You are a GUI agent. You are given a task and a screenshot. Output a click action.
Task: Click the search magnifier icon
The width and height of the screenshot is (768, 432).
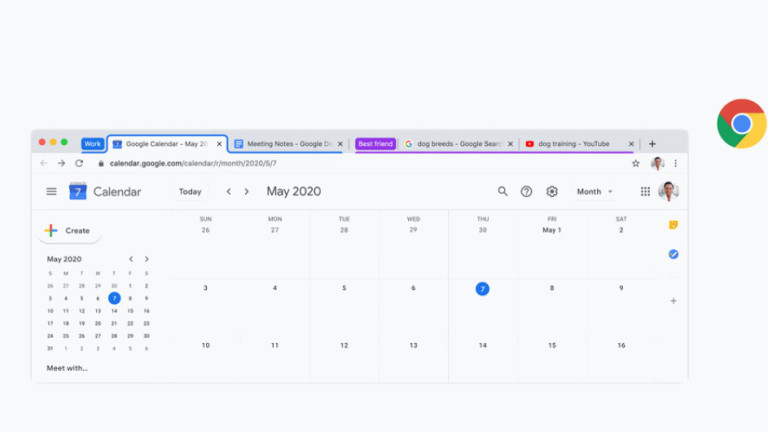click(503, 192)
